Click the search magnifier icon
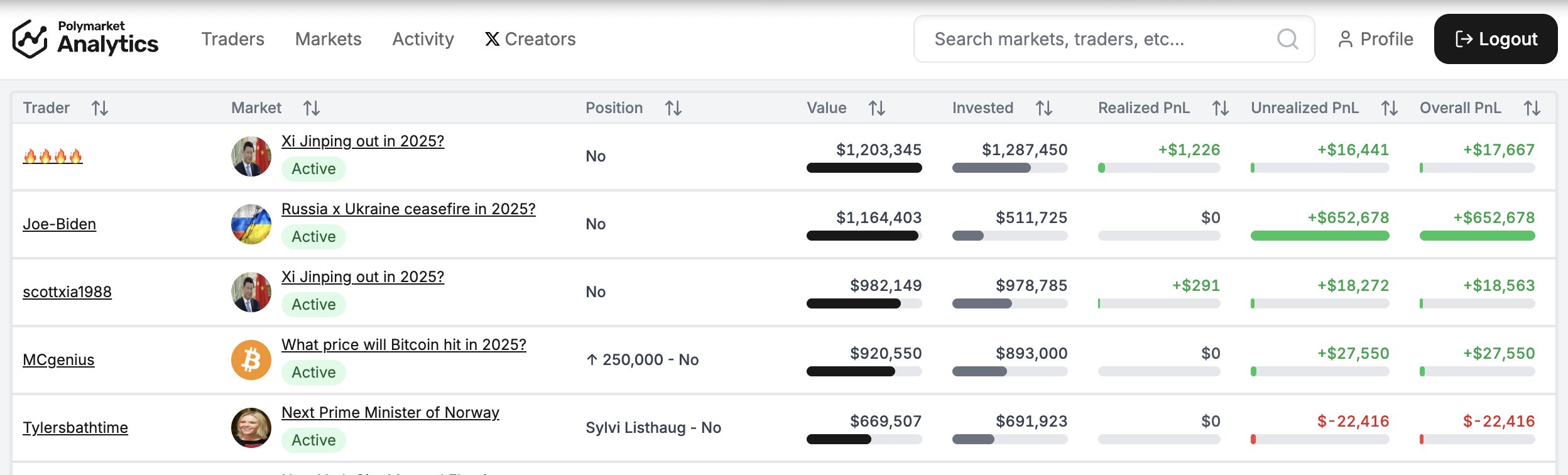The height and width of the screenshot is (475, 1568). click(1287, 39)
